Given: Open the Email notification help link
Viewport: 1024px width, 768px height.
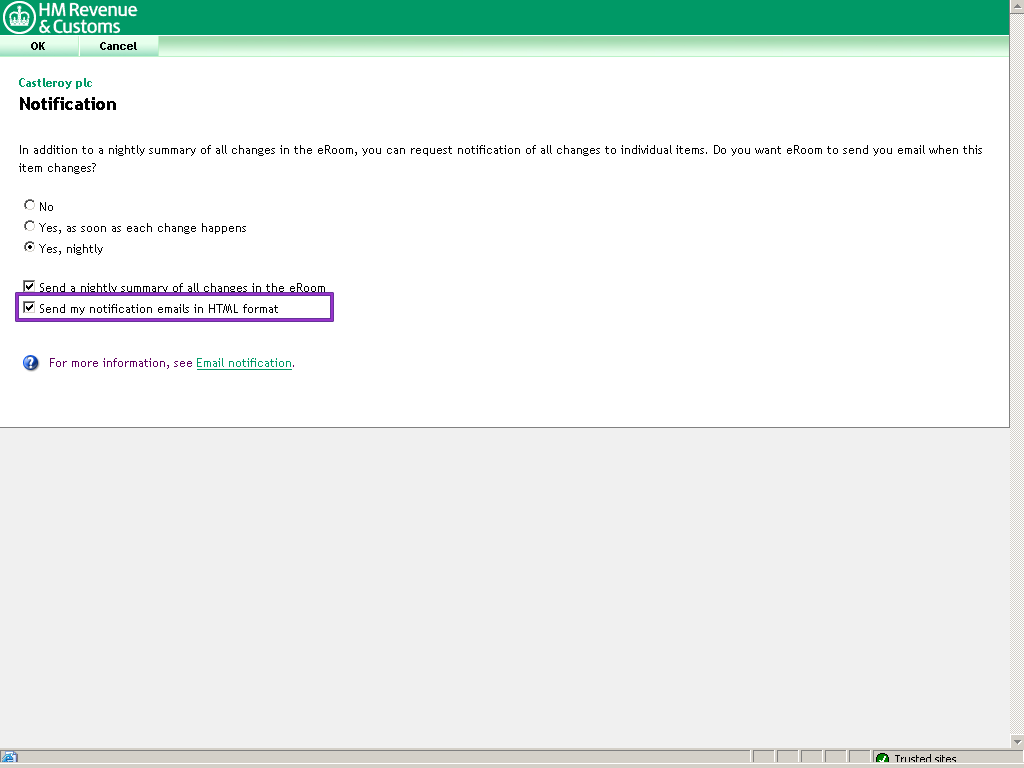Looking at the screenshot, I should click(x=243, y=363).
